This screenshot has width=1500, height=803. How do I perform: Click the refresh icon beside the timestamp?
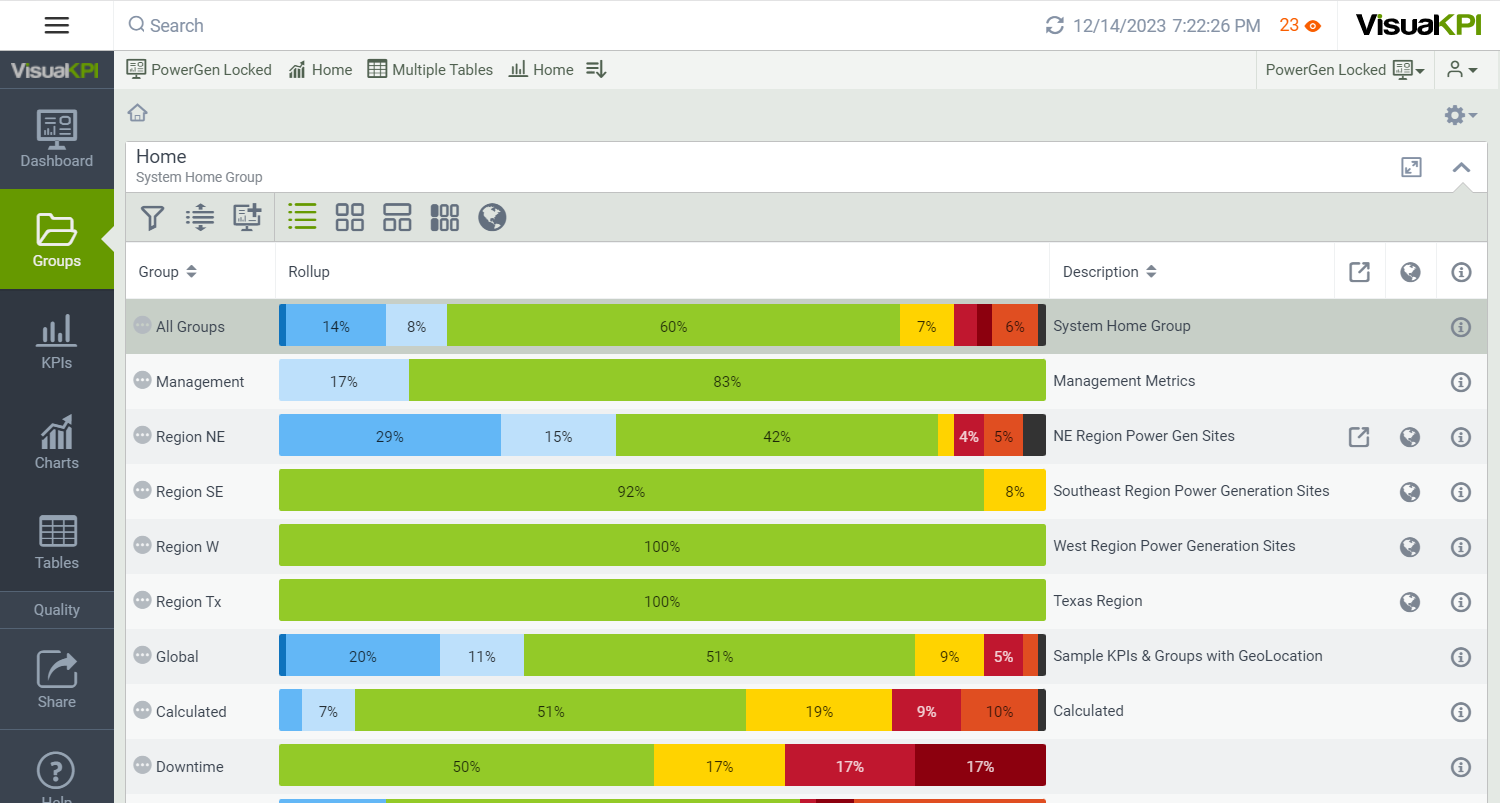click(x=1054, y=26)
